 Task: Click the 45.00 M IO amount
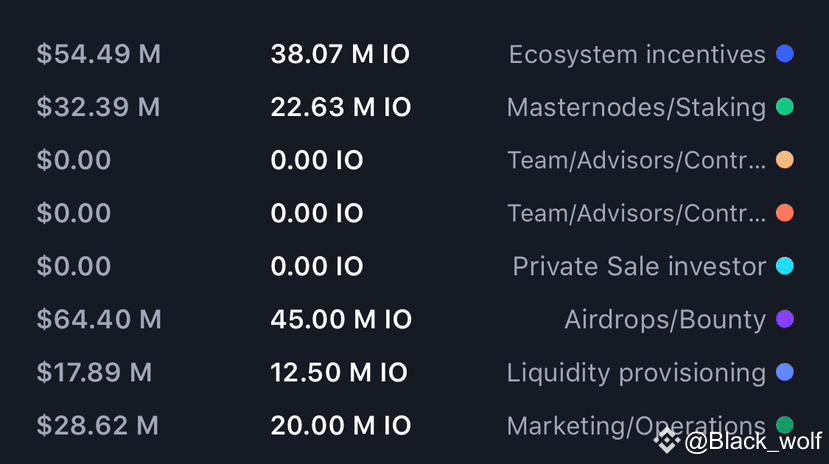pyautogui.click(x=341, y=319)
